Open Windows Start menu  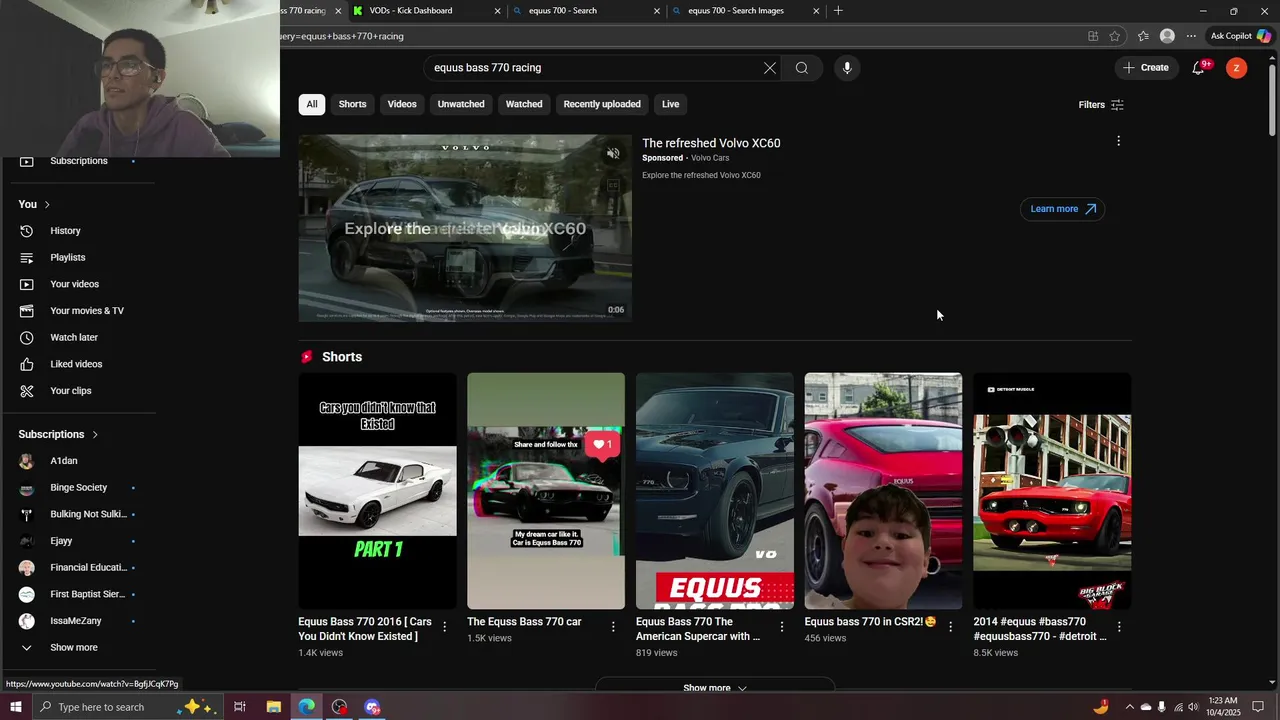coord(16,707)
